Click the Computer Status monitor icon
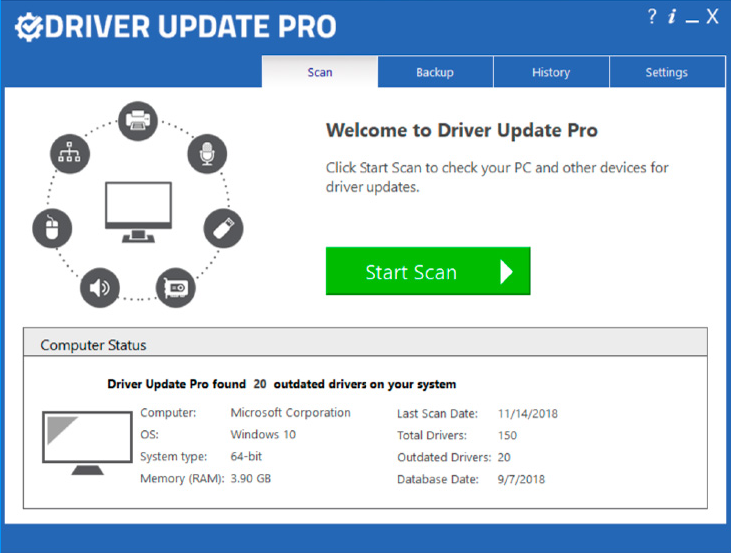 pos(87,443)
